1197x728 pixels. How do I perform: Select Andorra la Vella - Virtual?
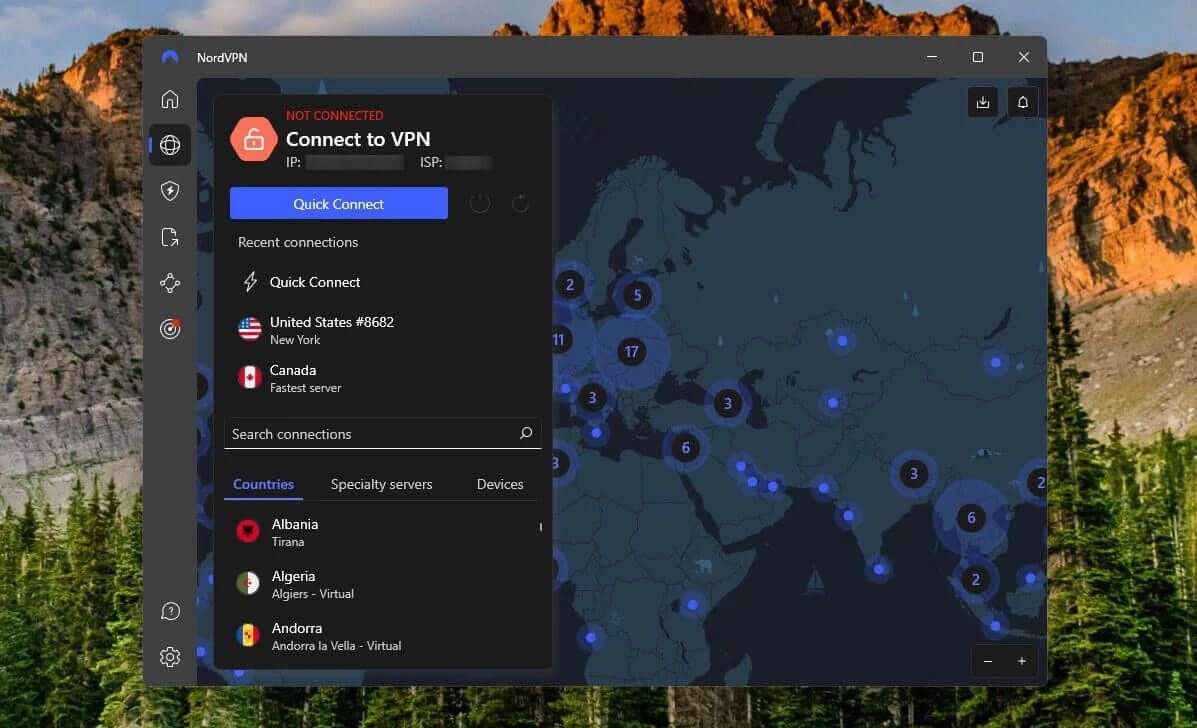(382, 636)
